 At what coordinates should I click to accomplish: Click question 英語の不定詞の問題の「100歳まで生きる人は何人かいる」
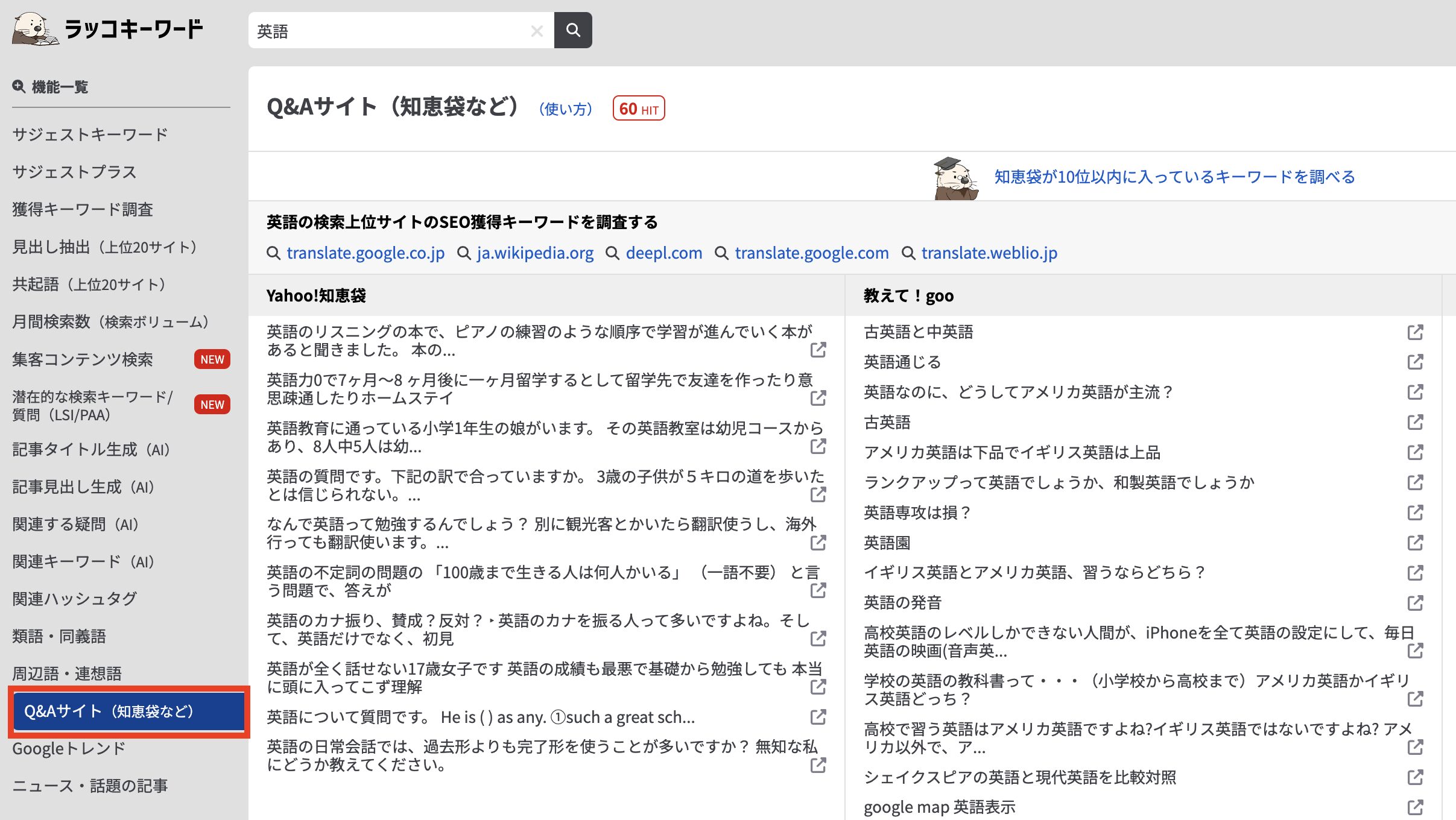tap(543, 581)
